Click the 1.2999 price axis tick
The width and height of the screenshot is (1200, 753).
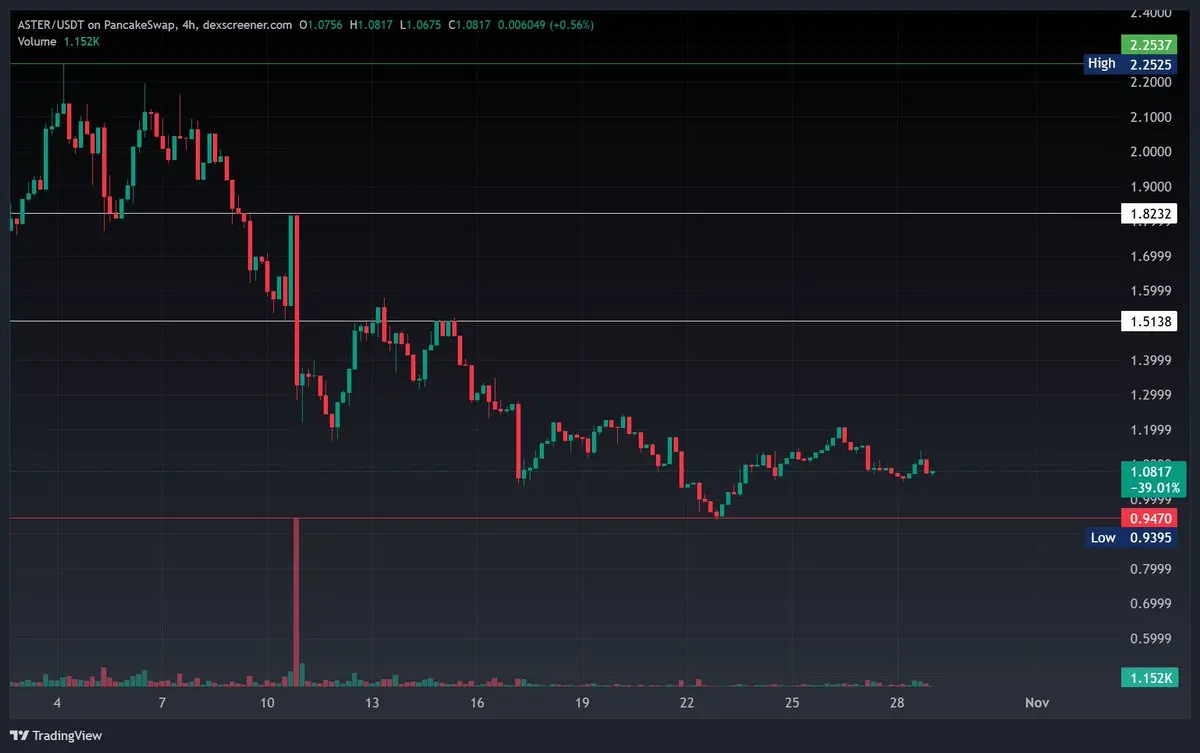[1150, 395]
